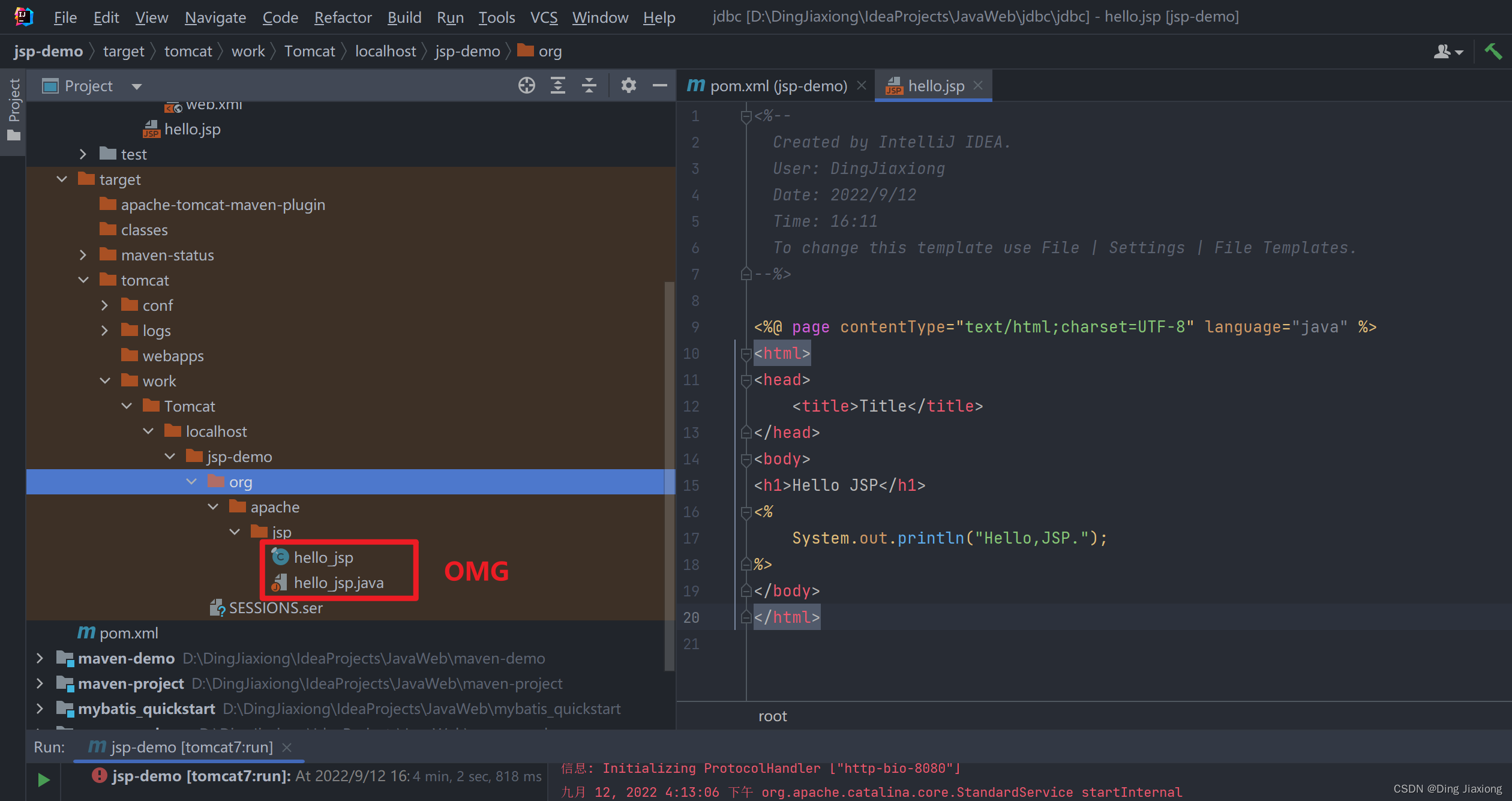This screenshot has height=801, width=1512.
Task: Open the View menu
Action: click(x=152, y=17)
